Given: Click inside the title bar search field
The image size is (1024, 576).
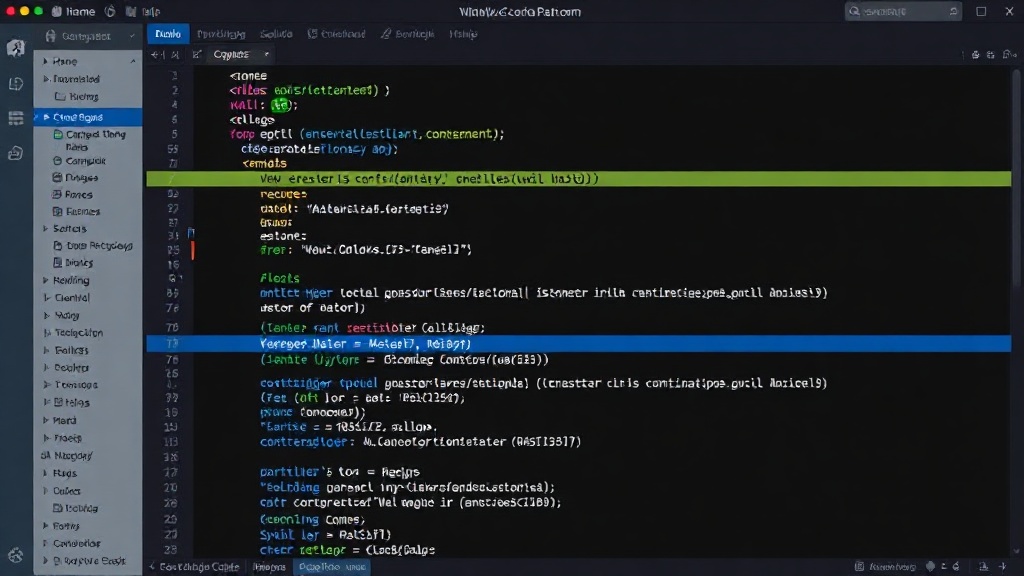Looking at the screenshot, I should click(903, 11).
